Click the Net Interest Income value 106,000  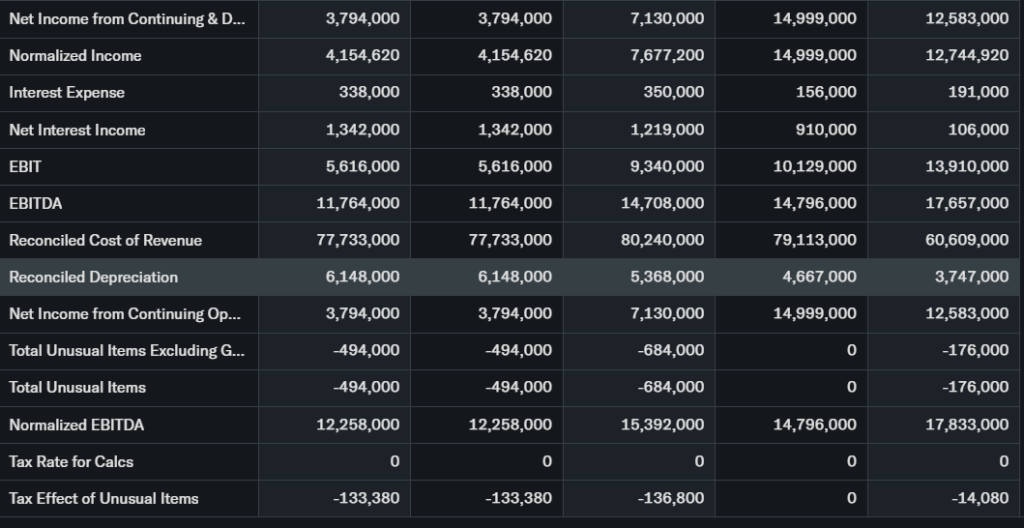(978, 130)
